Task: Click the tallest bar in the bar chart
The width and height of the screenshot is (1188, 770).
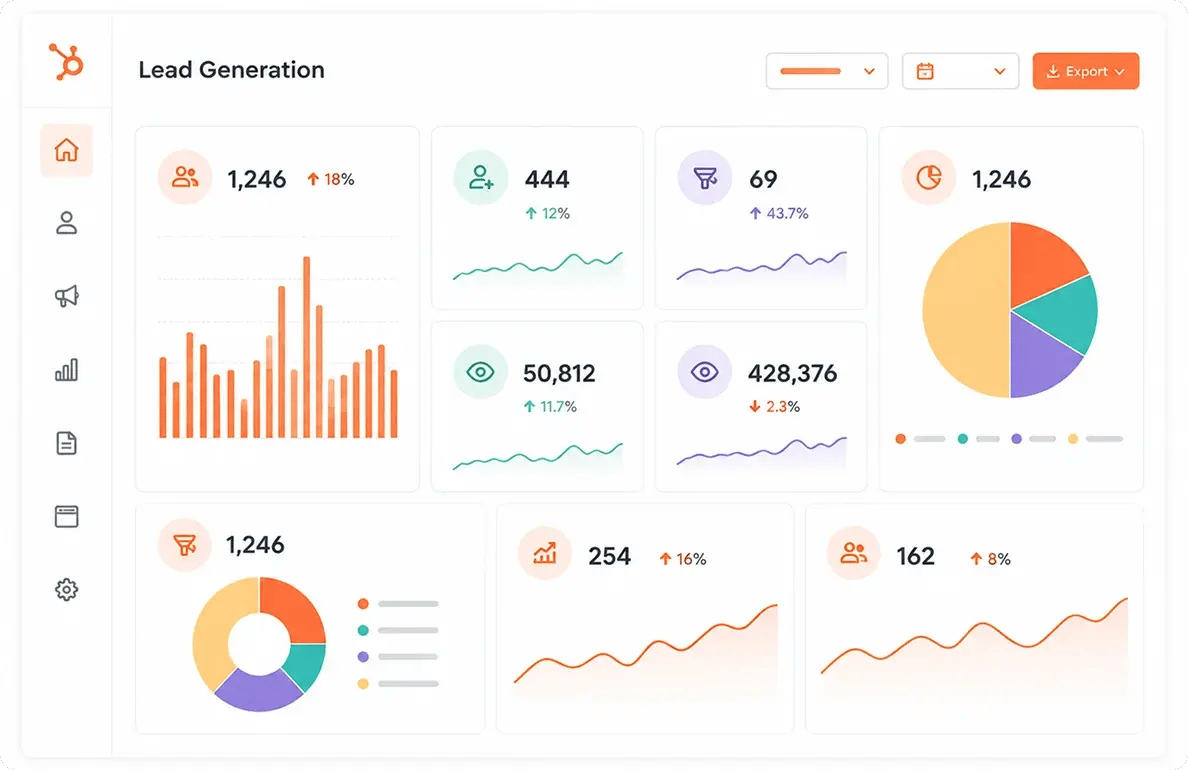Action: point(307,347)
